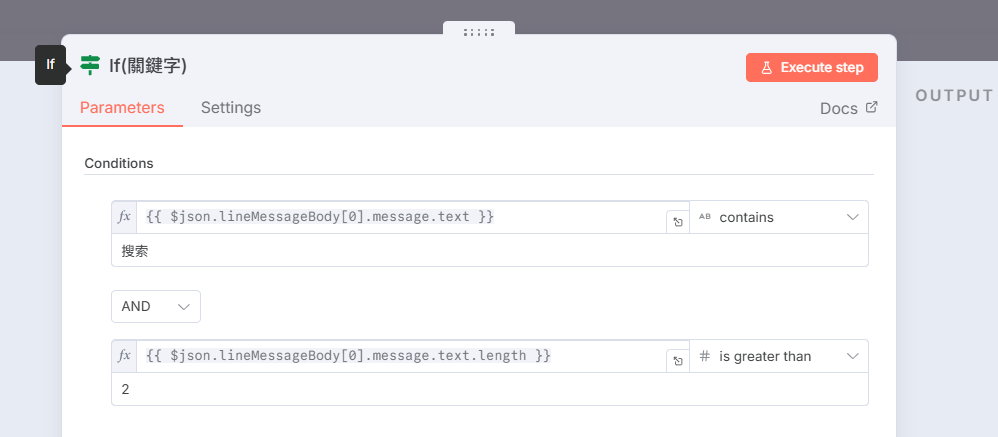
Task: Focus the value field containing 2
Action: click(489, 389)
